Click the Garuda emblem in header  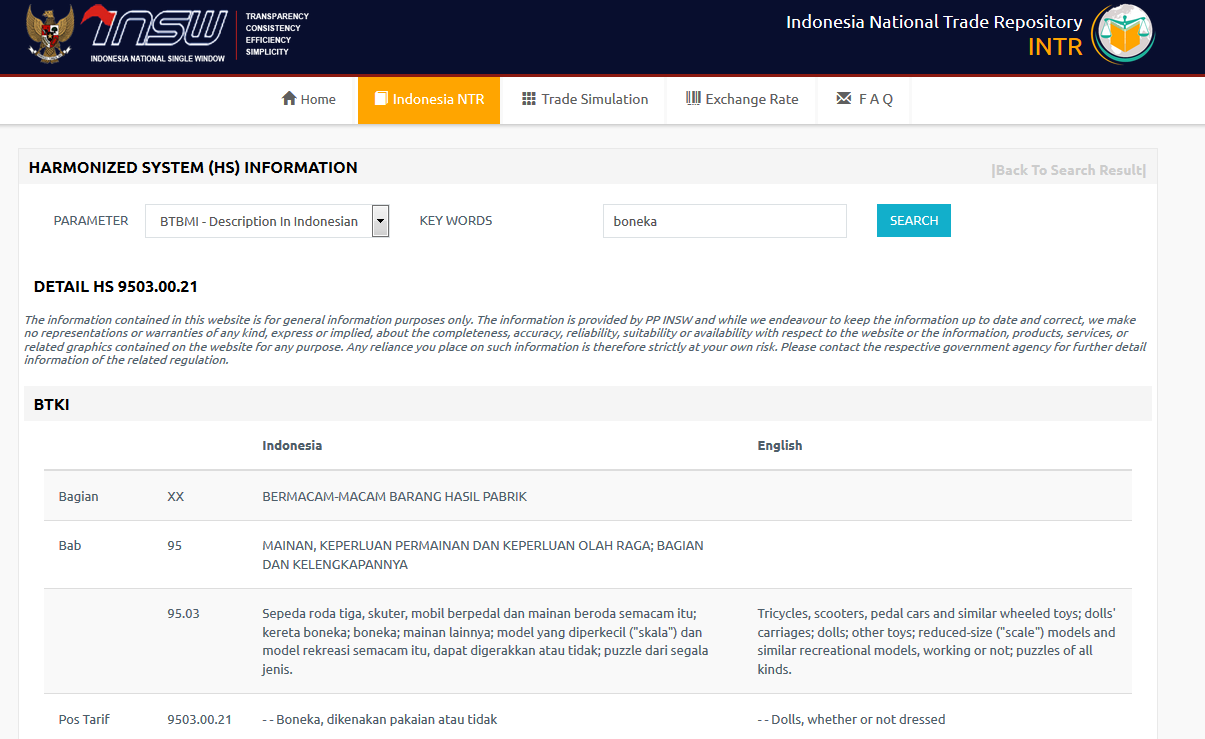coord(49,35)
